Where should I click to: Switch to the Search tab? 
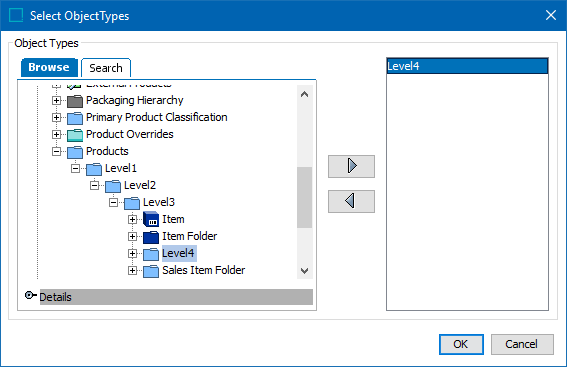tap(106, 68)
